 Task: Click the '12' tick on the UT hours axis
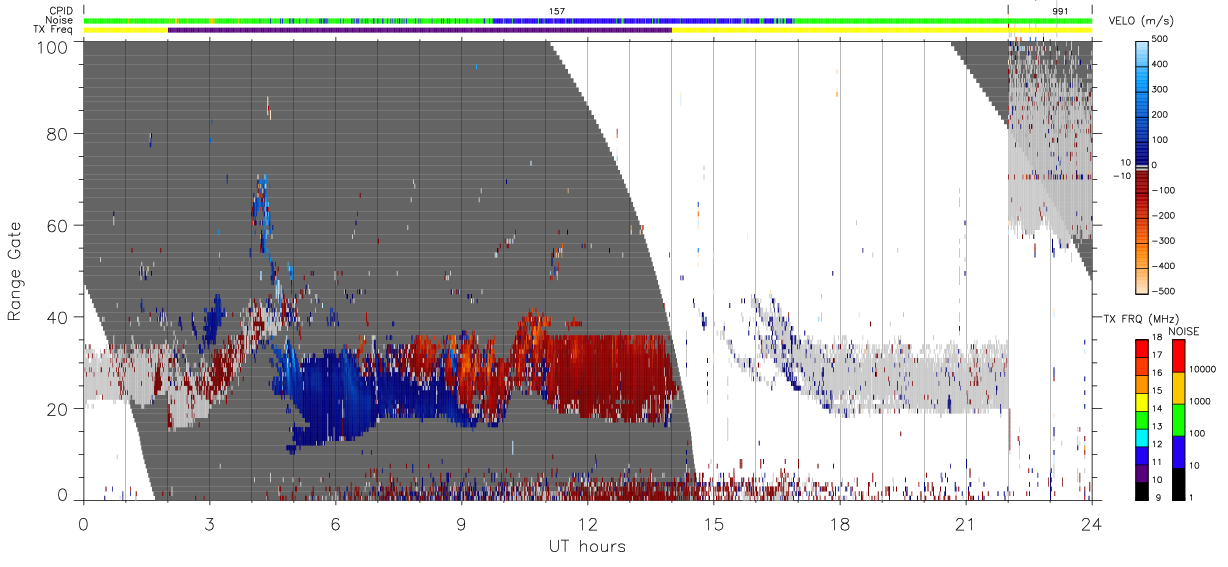coord(588,524)
